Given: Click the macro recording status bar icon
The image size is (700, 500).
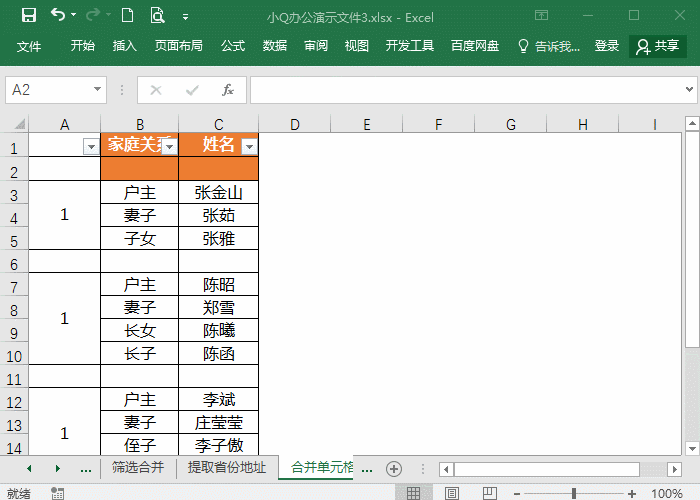Looking at the screenshot, I should coord(57,493).
